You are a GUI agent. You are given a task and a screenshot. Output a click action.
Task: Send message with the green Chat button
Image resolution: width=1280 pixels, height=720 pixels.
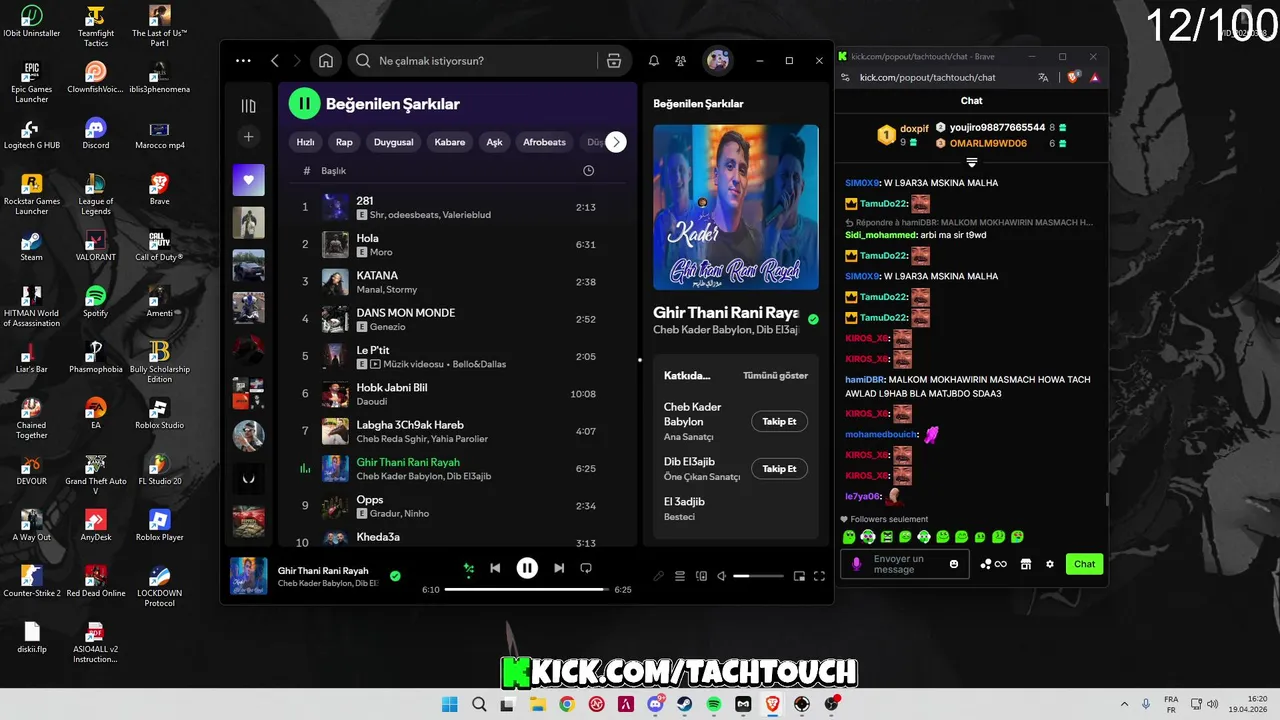[1084, 564]
